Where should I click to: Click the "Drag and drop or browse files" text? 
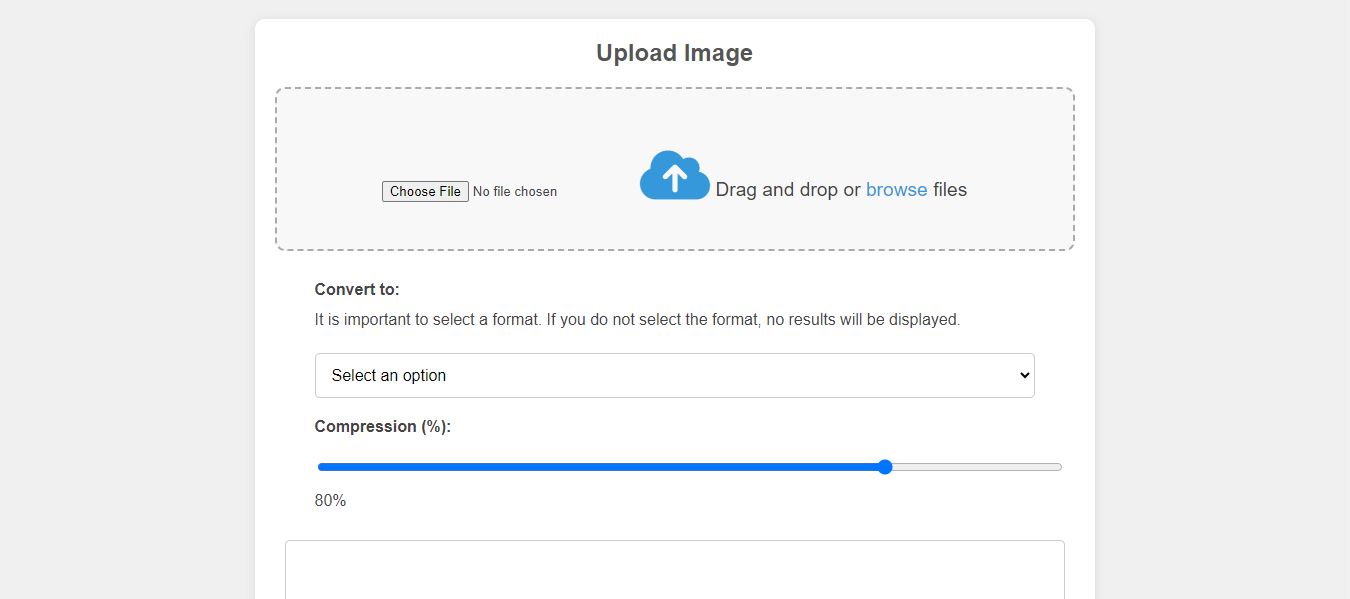tap(840, 189)
